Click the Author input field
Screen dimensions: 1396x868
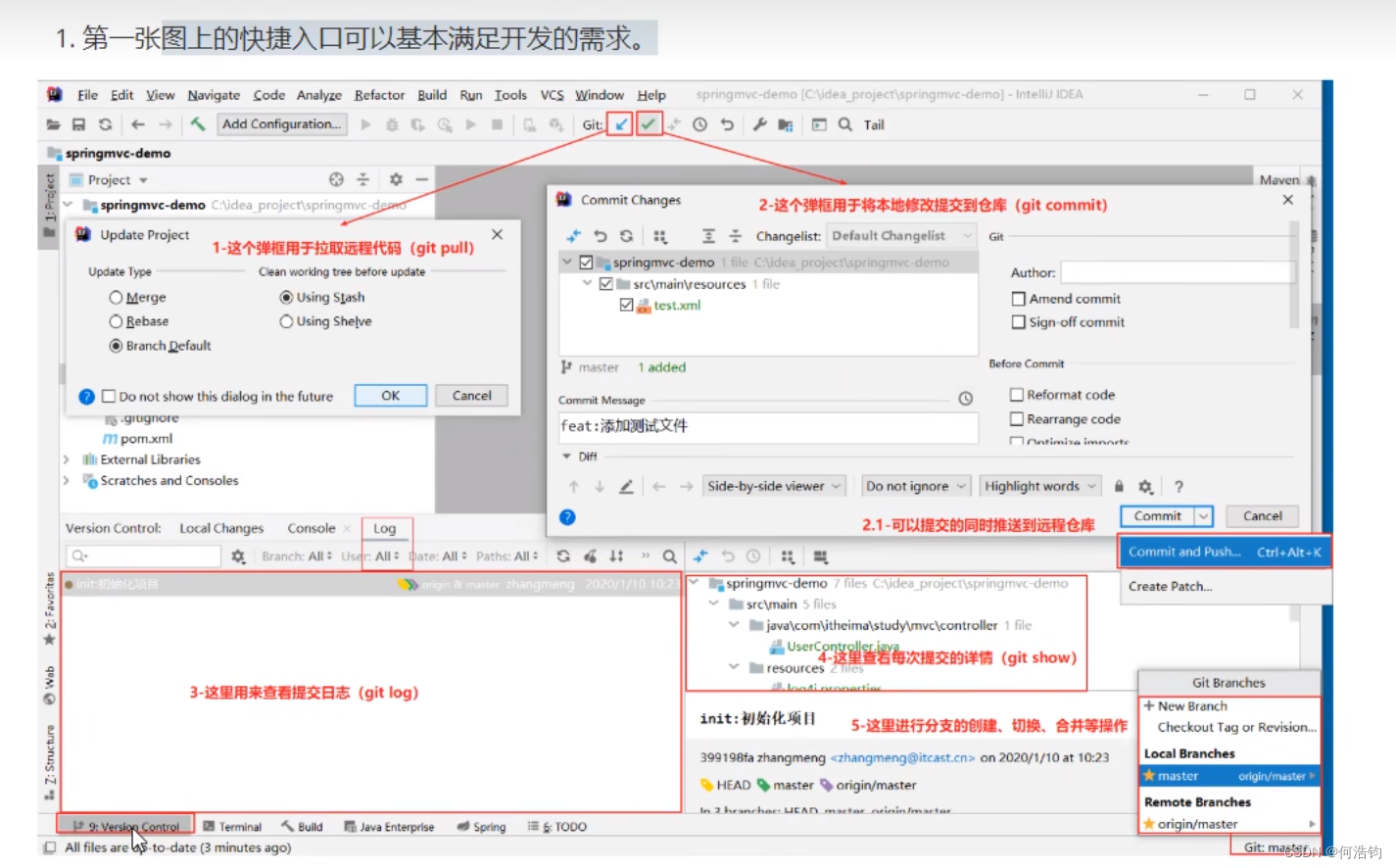pos(1177,272)
